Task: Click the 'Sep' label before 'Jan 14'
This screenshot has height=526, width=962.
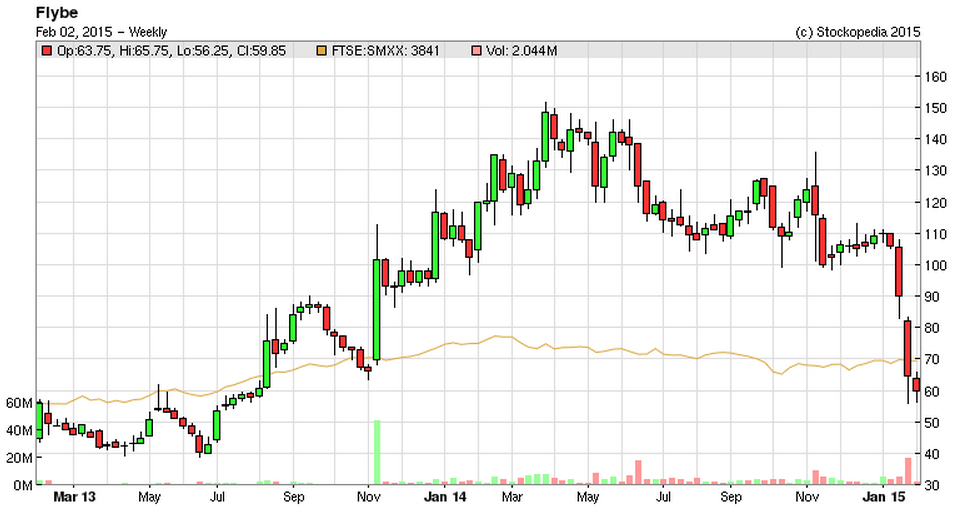Action: pyautogui.click(x=293, y=497)
